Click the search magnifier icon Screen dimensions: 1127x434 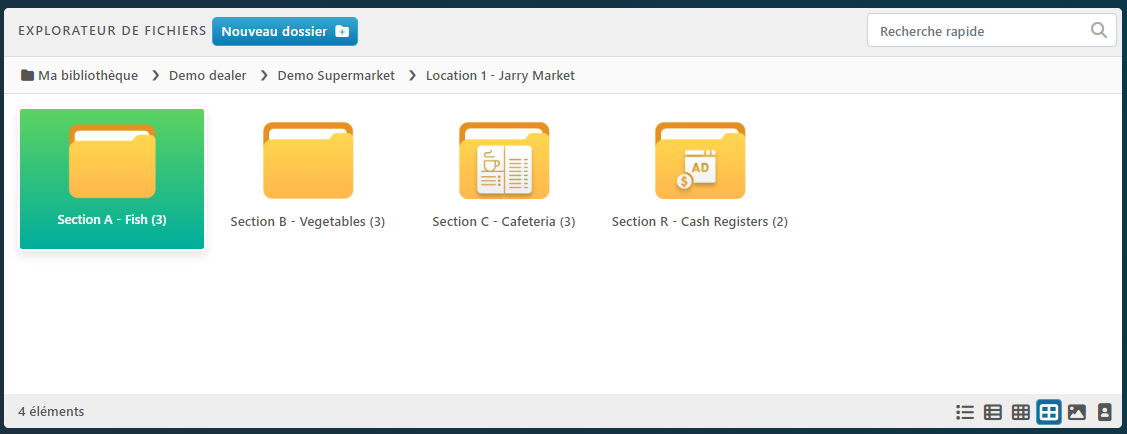point(1098,31)
